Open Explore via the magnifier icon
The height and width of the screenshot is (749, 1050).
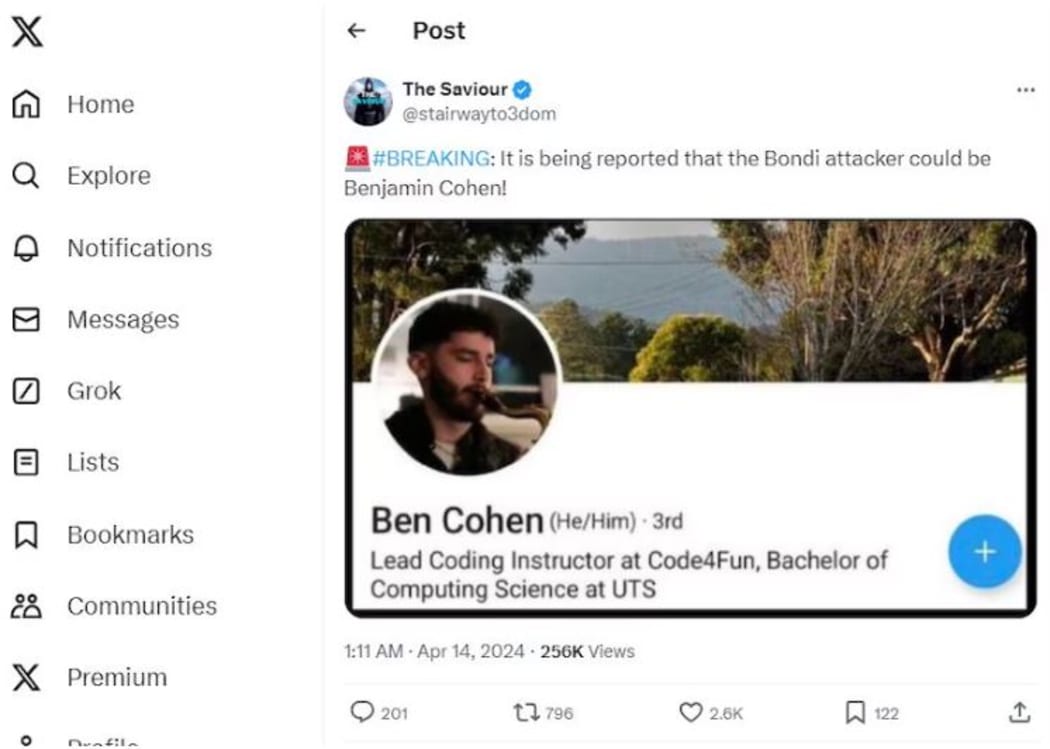[x=25, y=176]
